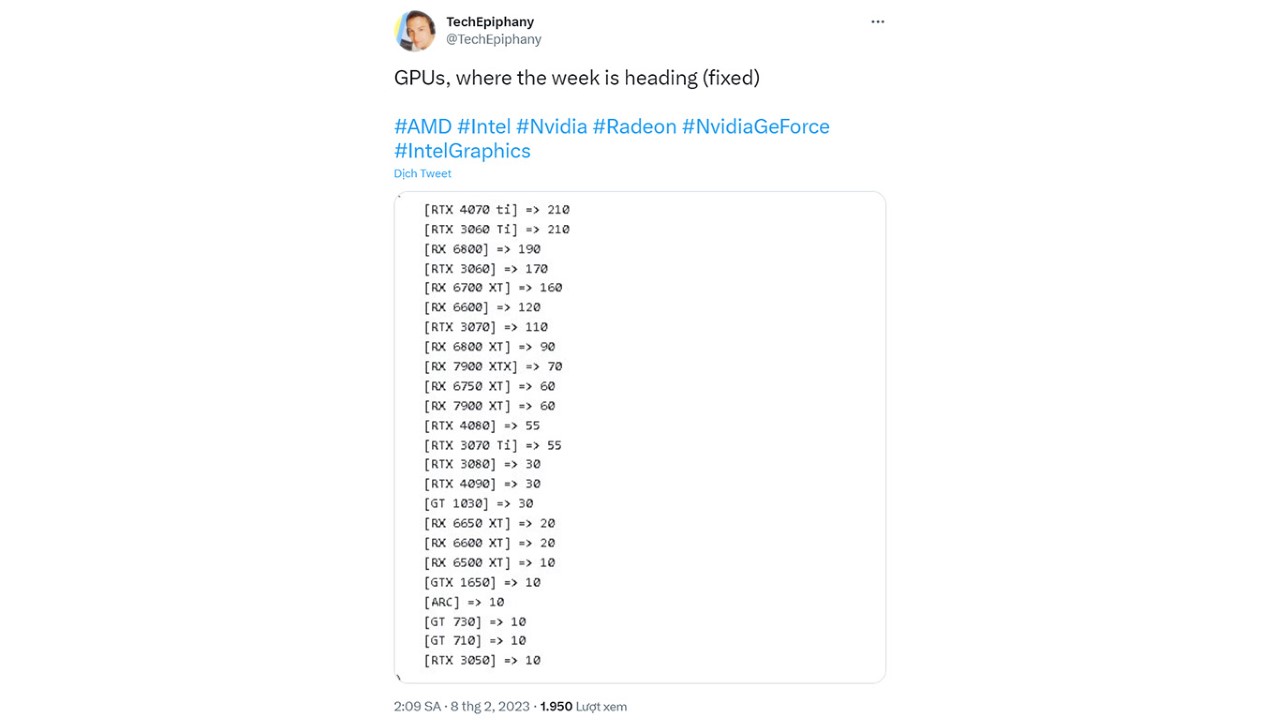Click the @TechEpiphany handle

tap(494, 40)
